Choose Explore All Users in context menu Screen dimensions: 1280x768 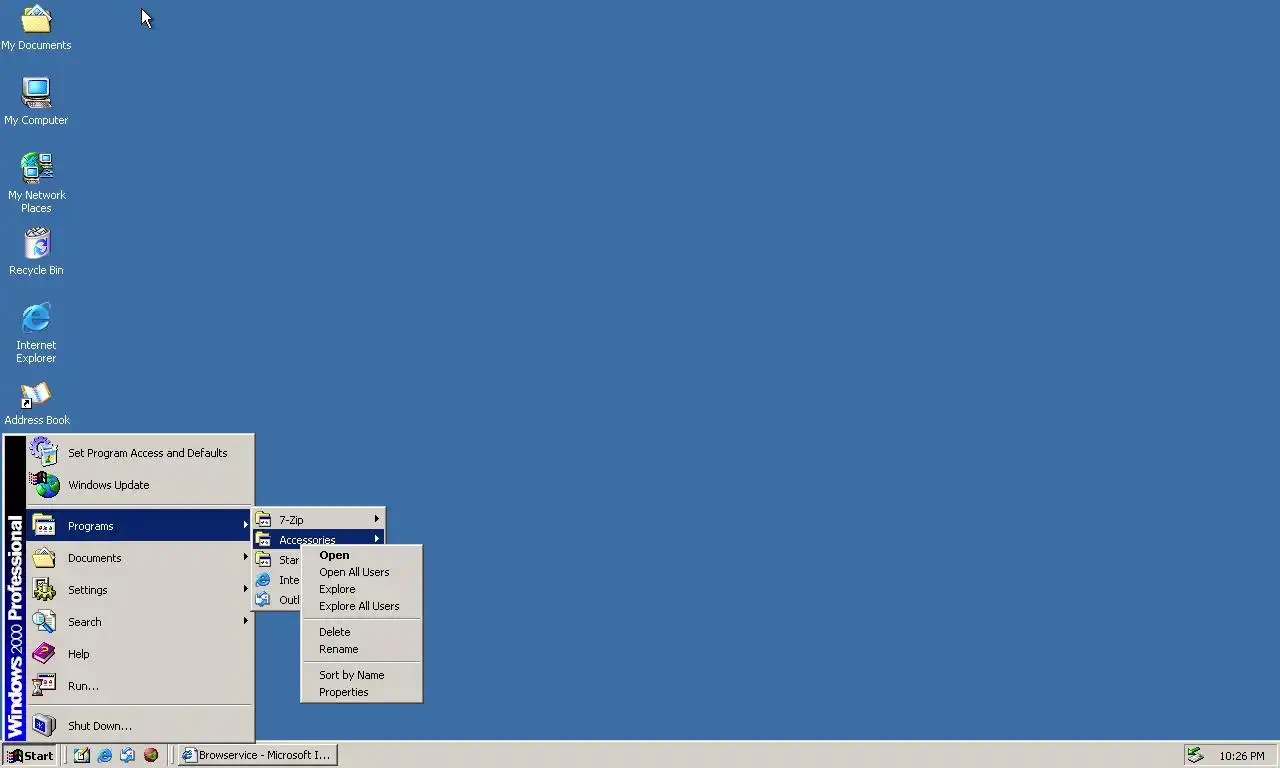tap(361, 606)
